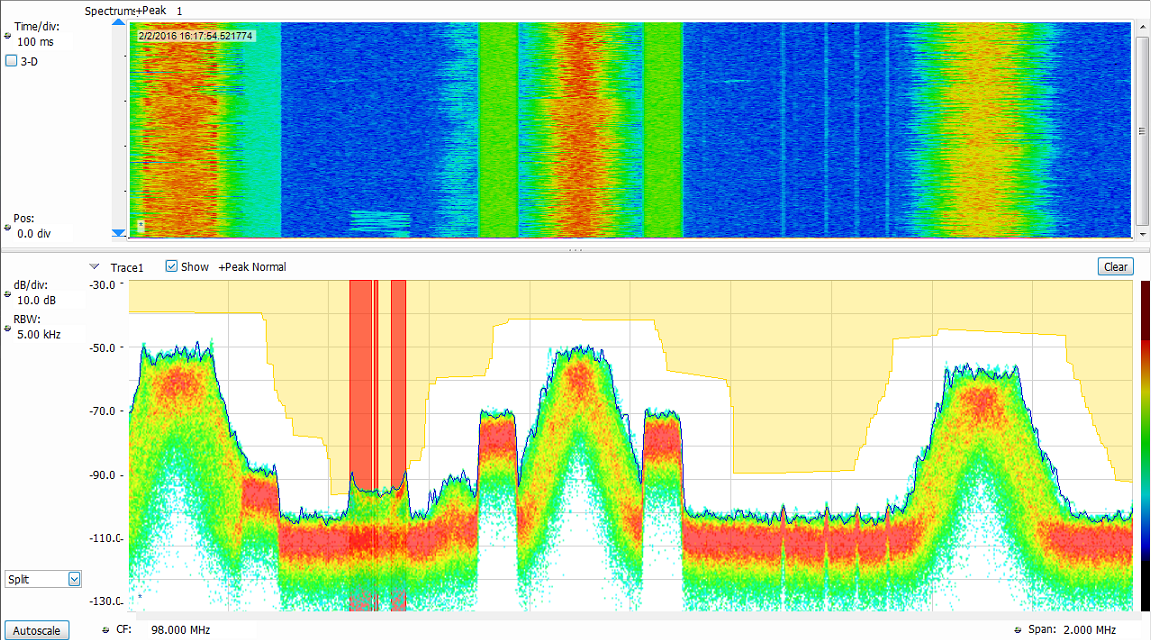Image resolution: width=1151 pixels, height=640 pixels.
Task: Click bottom blue arrow of spectrogram
Action: pos(119,233)
